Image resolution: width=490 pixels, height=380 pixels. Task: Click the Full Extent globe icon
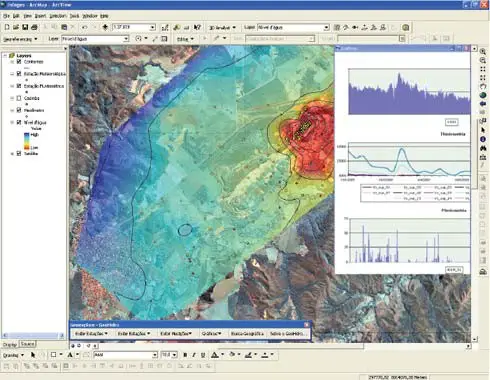tap(483, 95)
